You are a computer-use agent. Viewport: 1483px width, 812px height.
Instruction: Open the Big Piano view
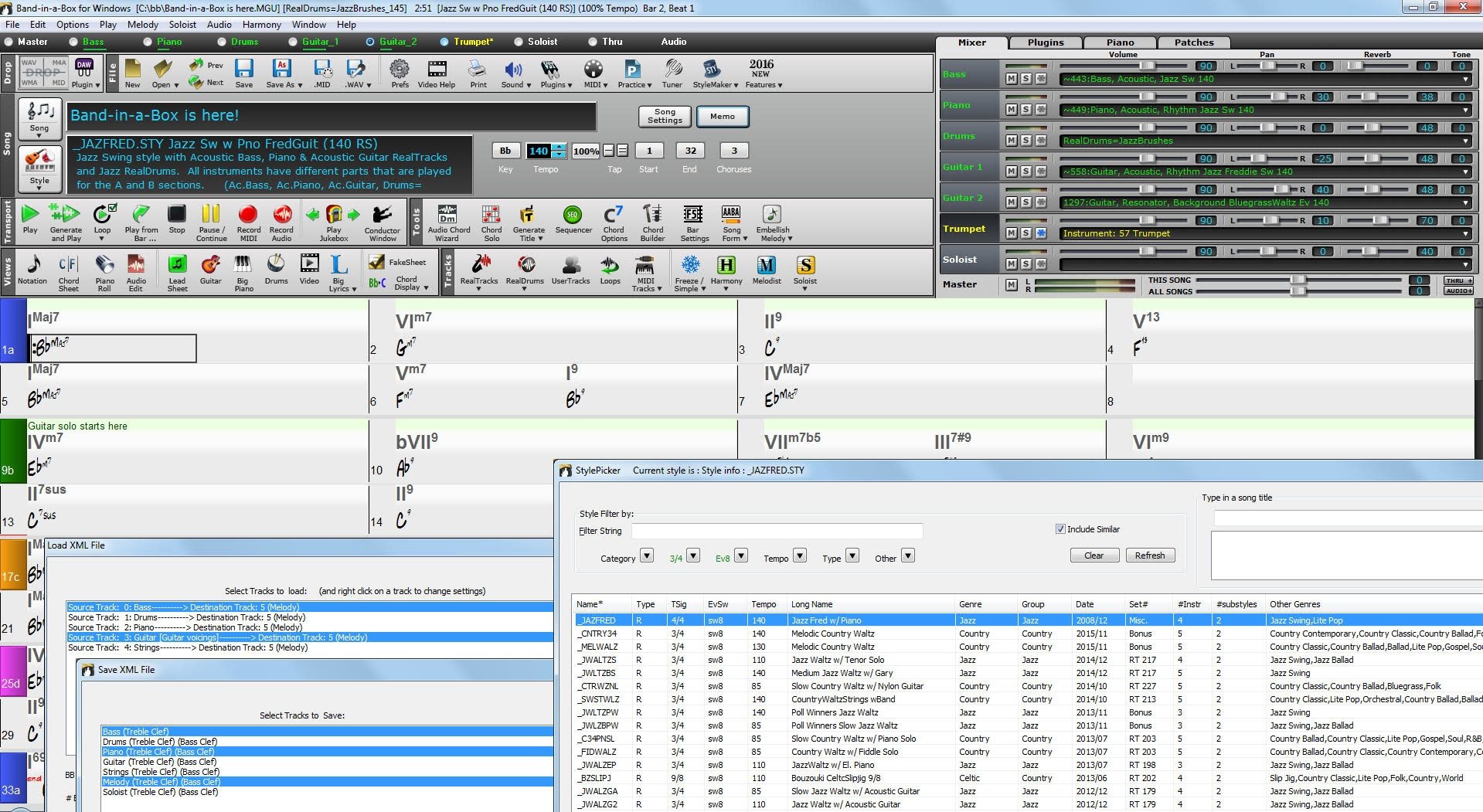(x=243, y=272)
